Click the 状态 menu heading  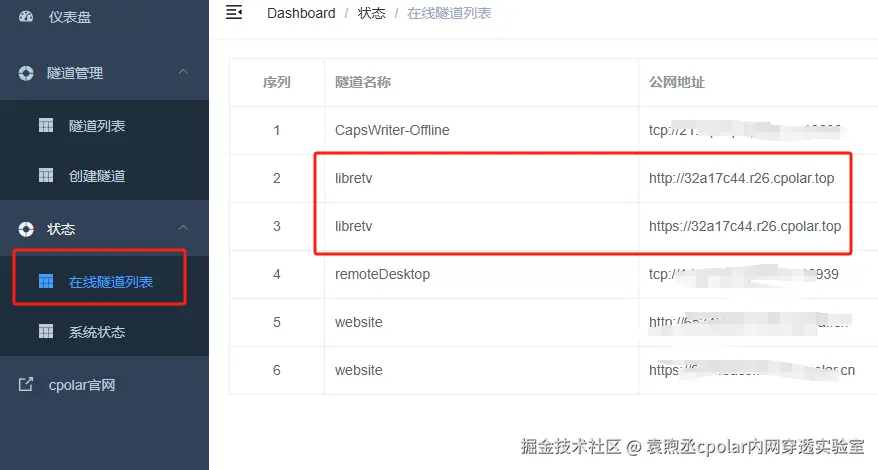pos(61,229)
